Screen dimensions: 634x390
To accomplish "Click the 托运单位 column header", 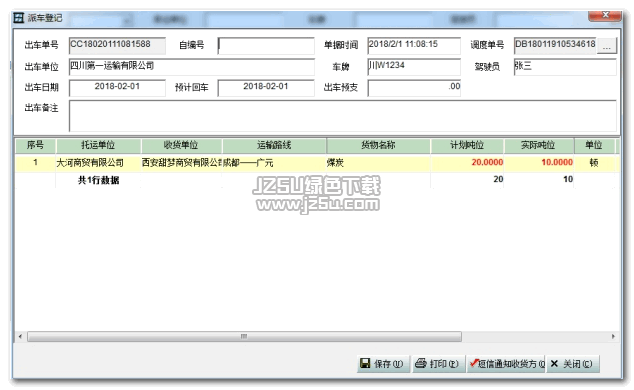I will 98,145.
